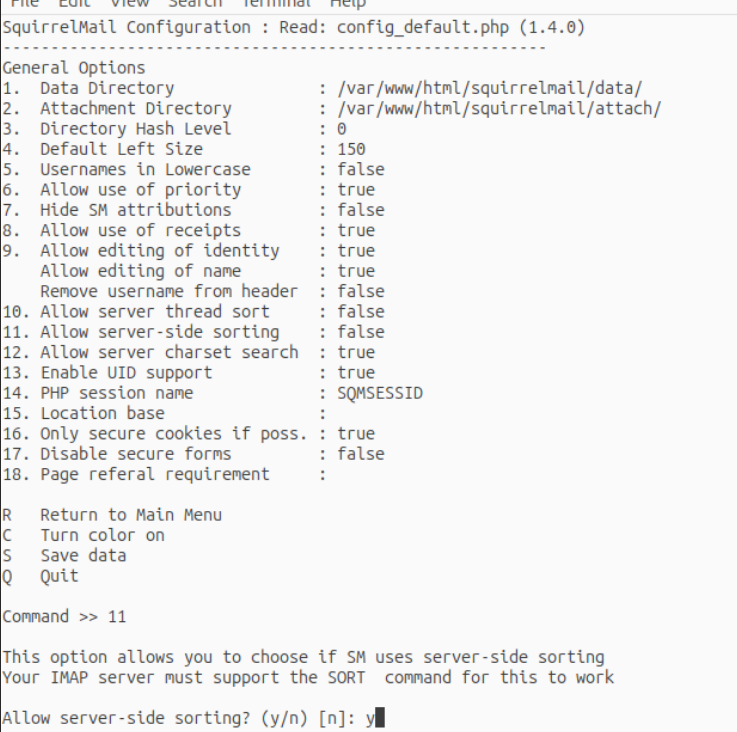Screen dimensions: 737x732
Task: Open the Edit menu
Action: pyautogui.click(x=74, y=4)
